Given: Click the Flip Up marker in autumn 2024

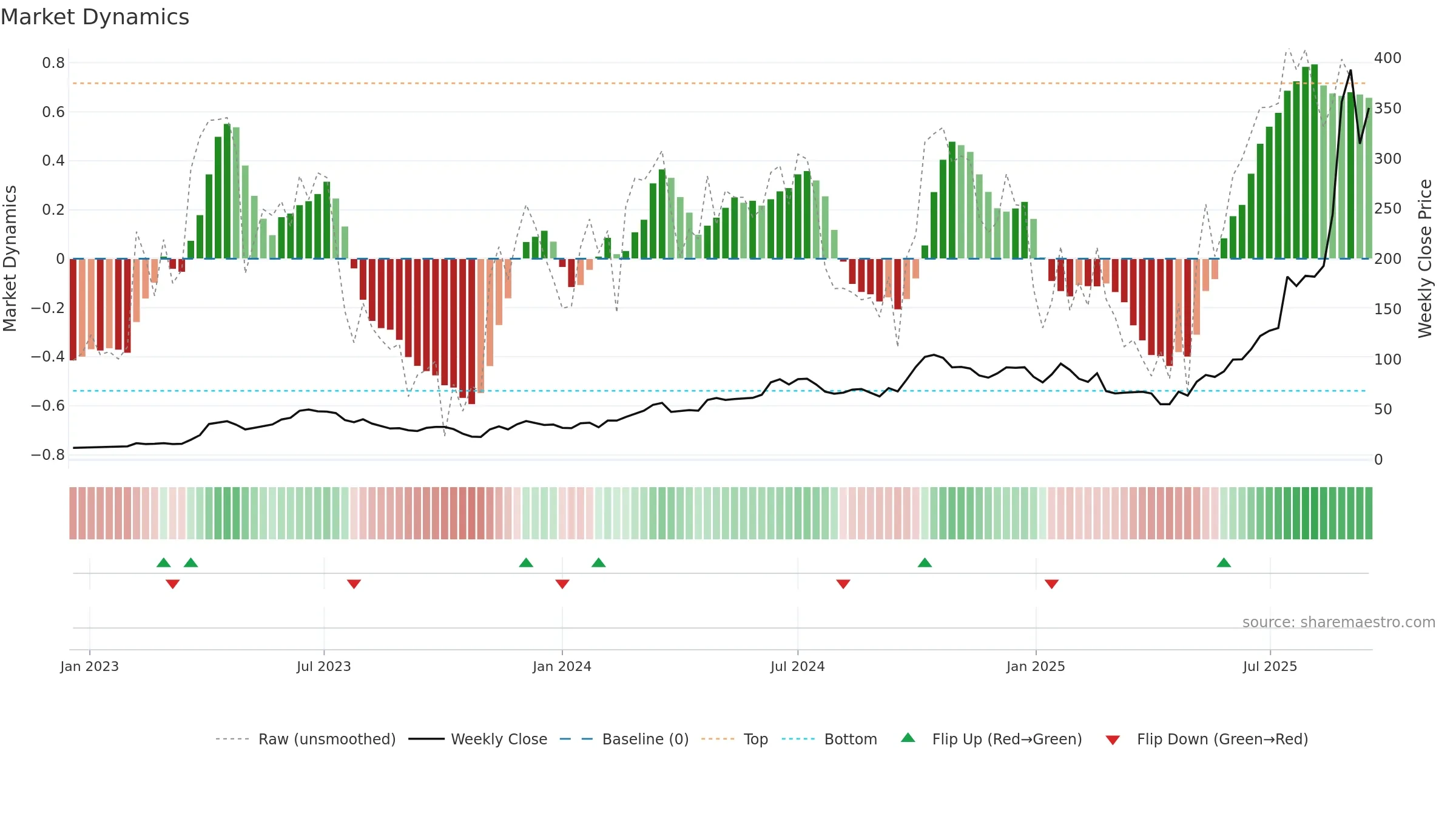Looking at the screenshot, I should point(925,562).
